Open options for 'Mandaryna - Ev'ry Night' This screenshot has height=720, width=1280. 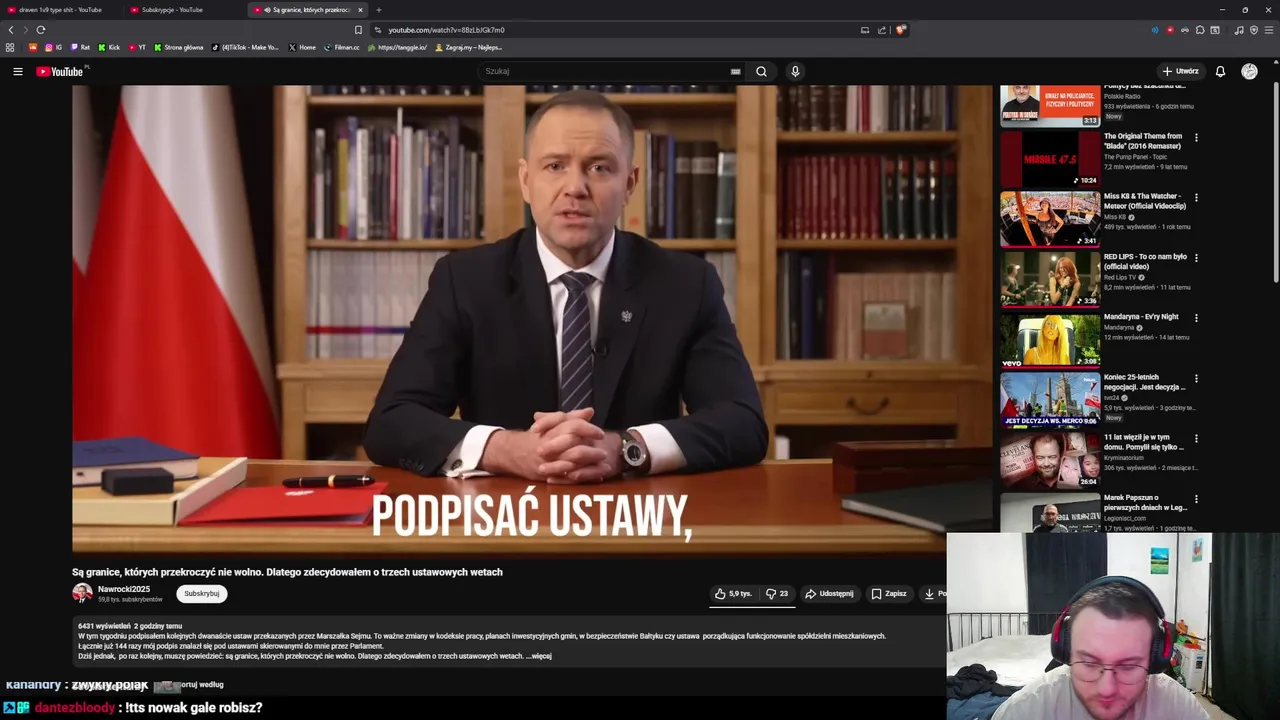[1196, 318]
